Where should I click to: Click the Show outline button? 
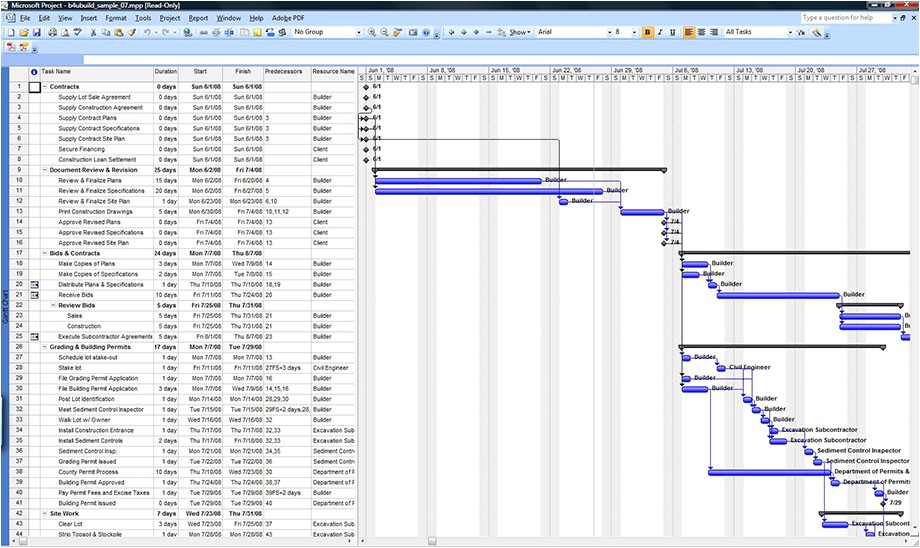519,33
